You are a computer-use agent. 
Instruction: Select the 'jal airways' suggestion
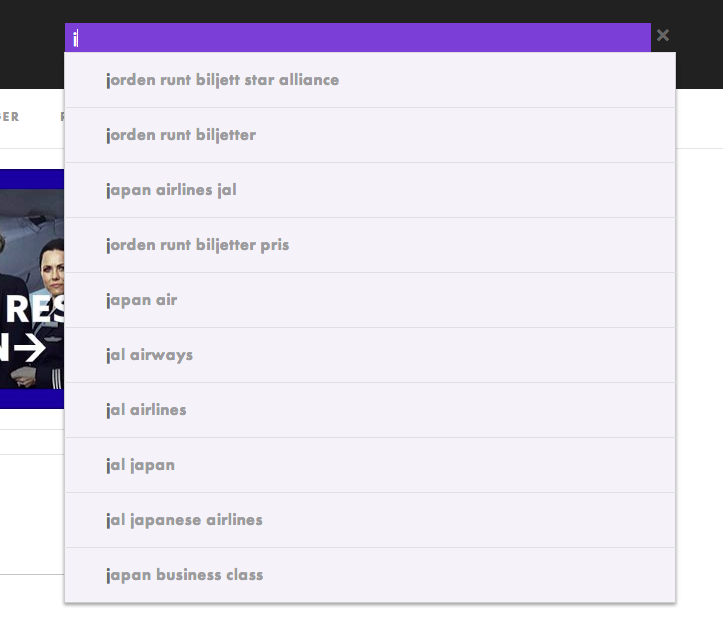click(370, 355)
